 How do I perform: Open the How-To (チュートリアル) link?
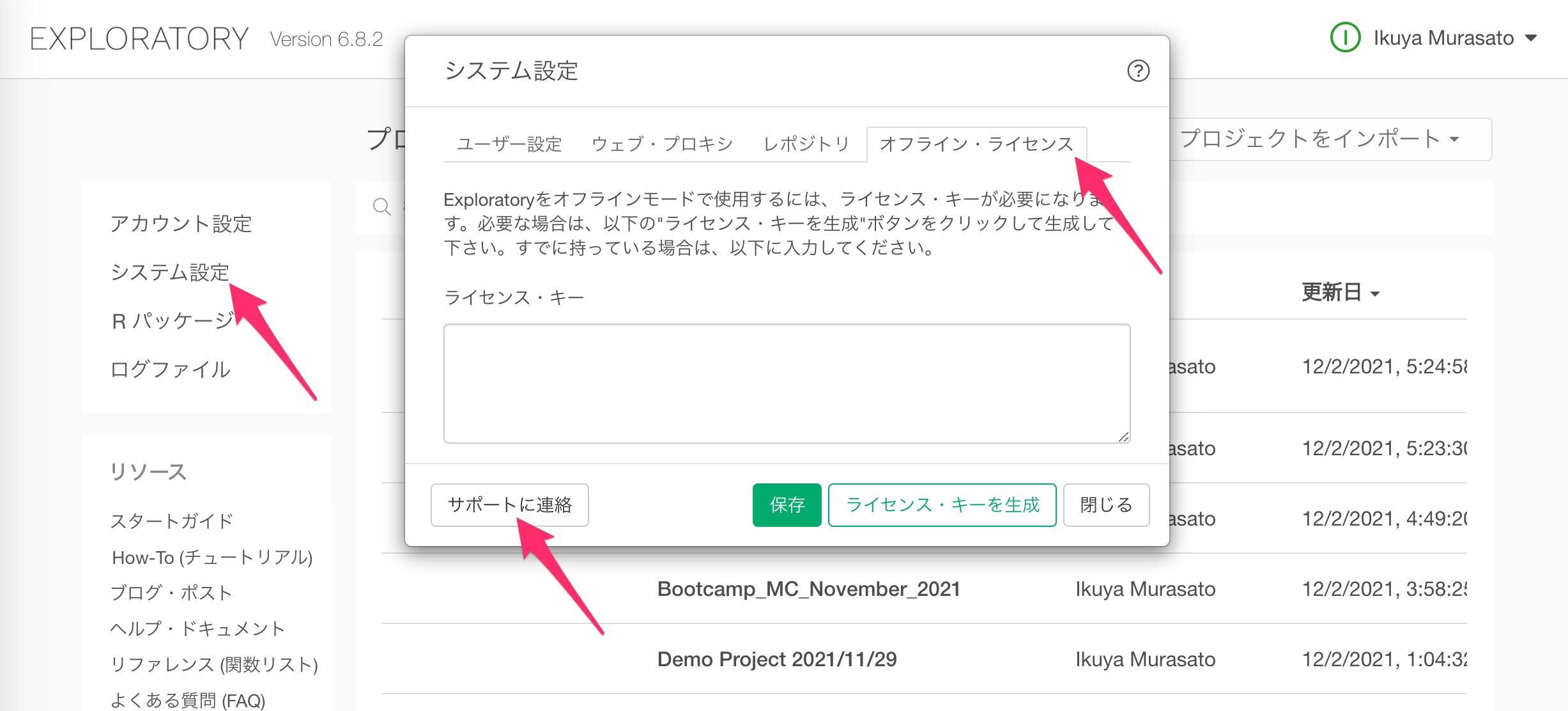(x=212, y=558)
